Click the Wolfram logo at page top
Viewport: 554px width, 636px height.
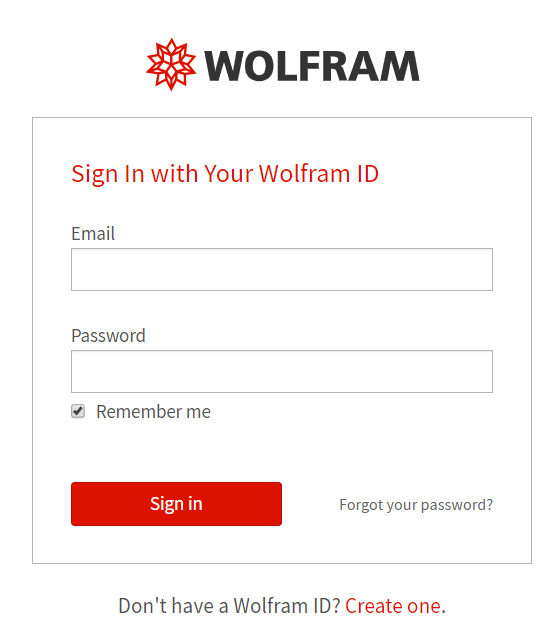283,65
